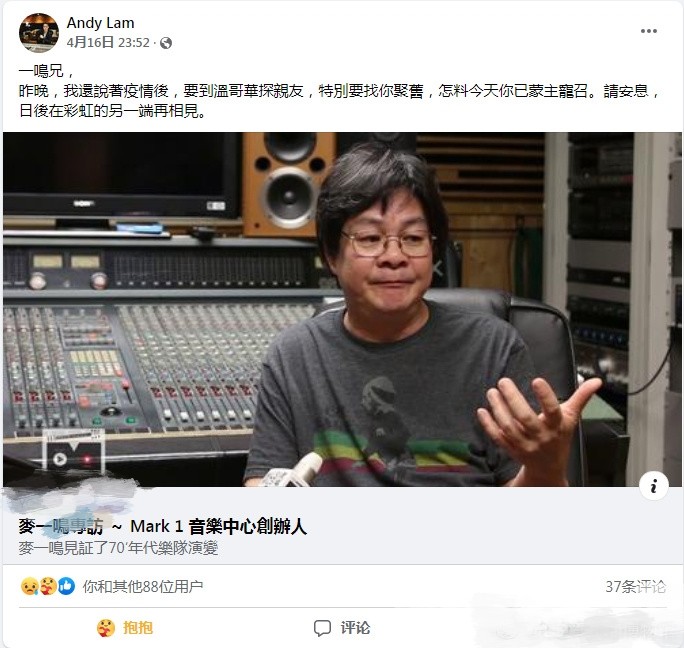Click the care hug reaction emoji
Image resolution: width=684 pixels, height=648 pixels.
point(48,586)
